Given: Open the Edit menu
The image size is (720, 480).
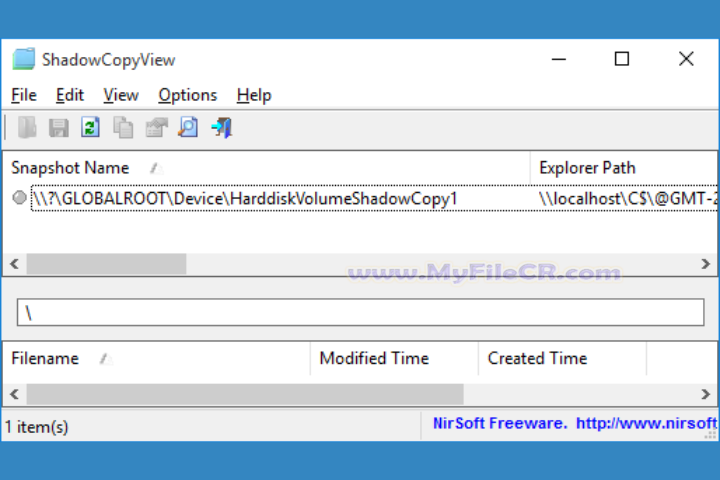Looking at the screenshot, I should [70, 95].
